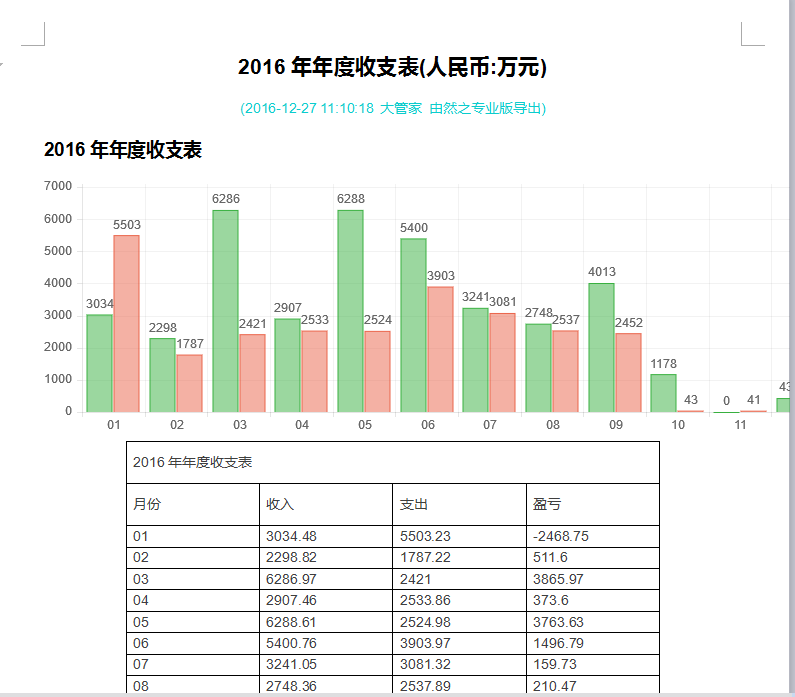795x697 pixels.
Task: Click the 月份 column header
Action: click(x=193, y=504)
